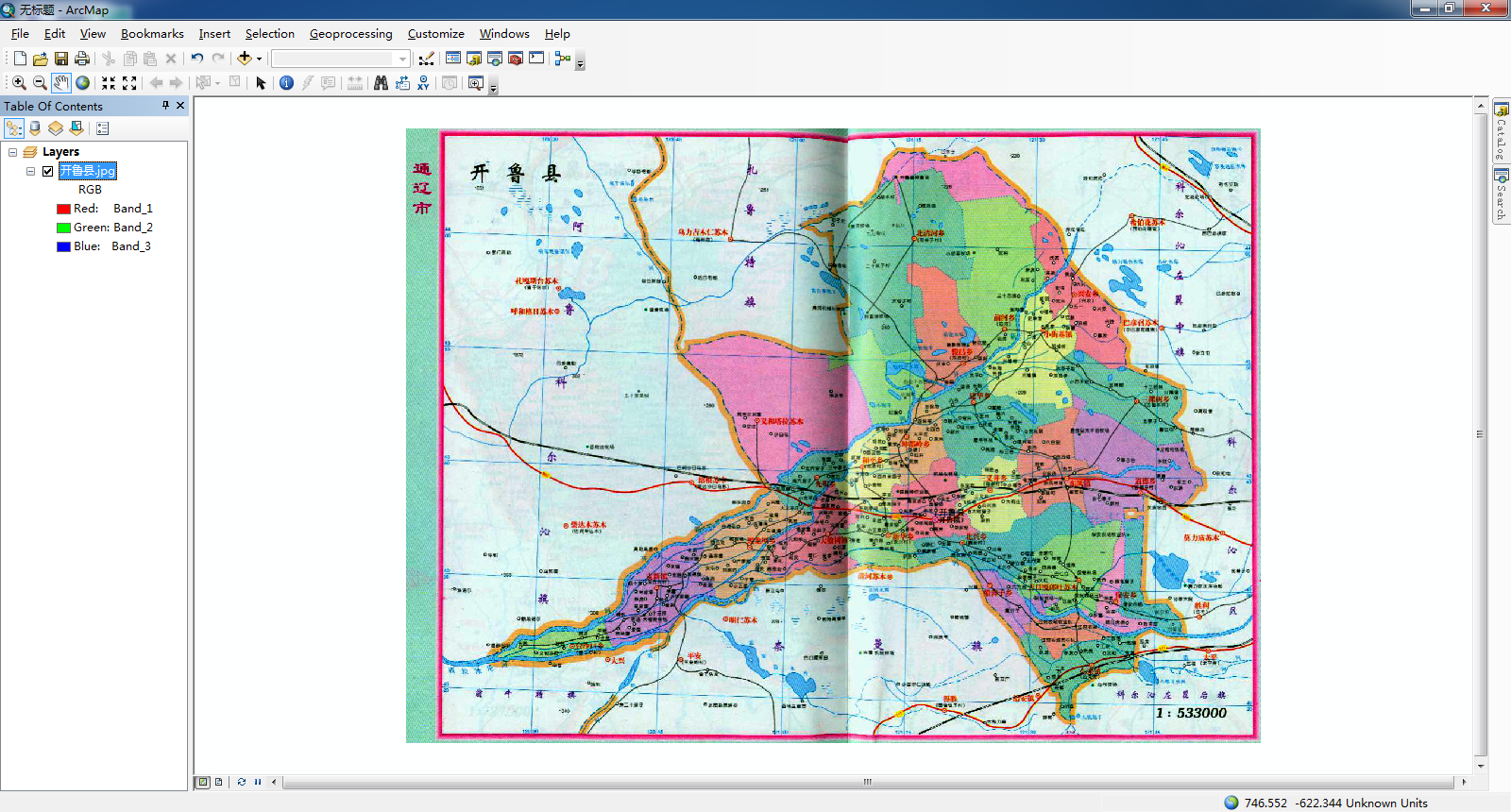1511x812 pixels.
Task: Zoom to Full Extent globe
Action: [83, 83]
